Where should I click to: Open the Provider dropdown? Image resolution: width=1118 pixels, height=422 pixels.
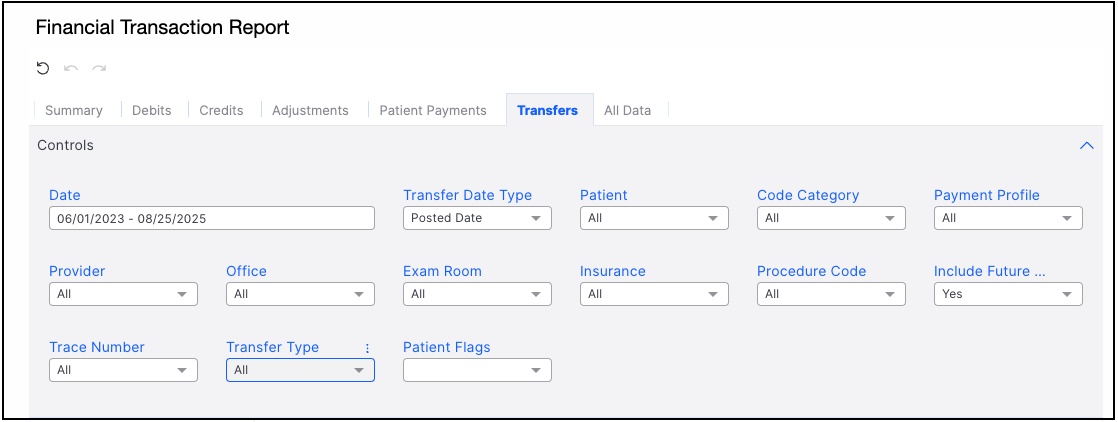(123, 294)
